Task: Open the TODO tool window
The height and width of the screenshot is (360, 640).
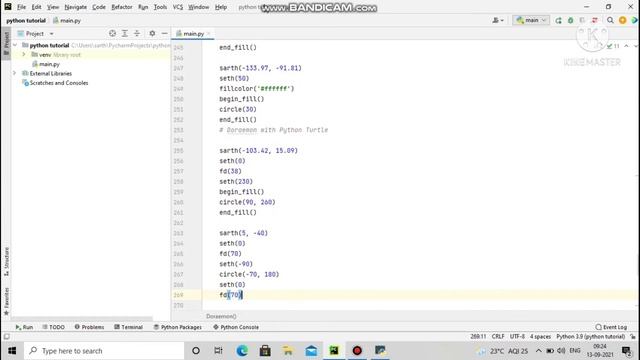Action: 53,327
